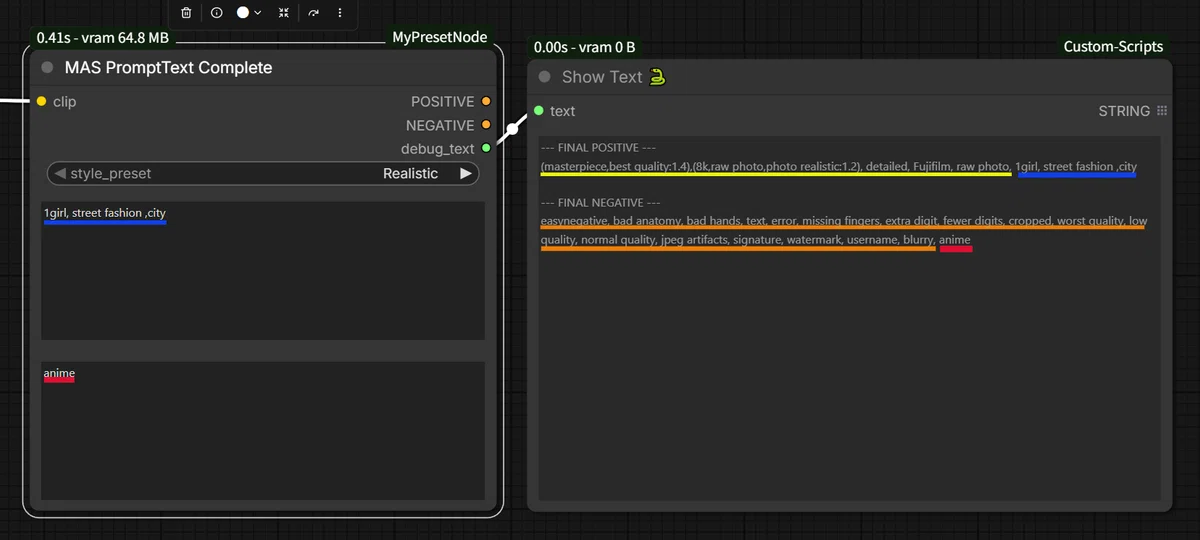Click the debug_text output label

tap(438, 148)
